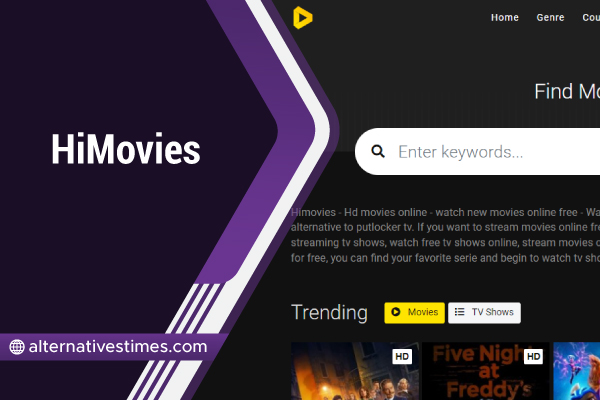Click the search magnifier icon
The width and height of the screenshot is (600, 400).
point(378,152)
